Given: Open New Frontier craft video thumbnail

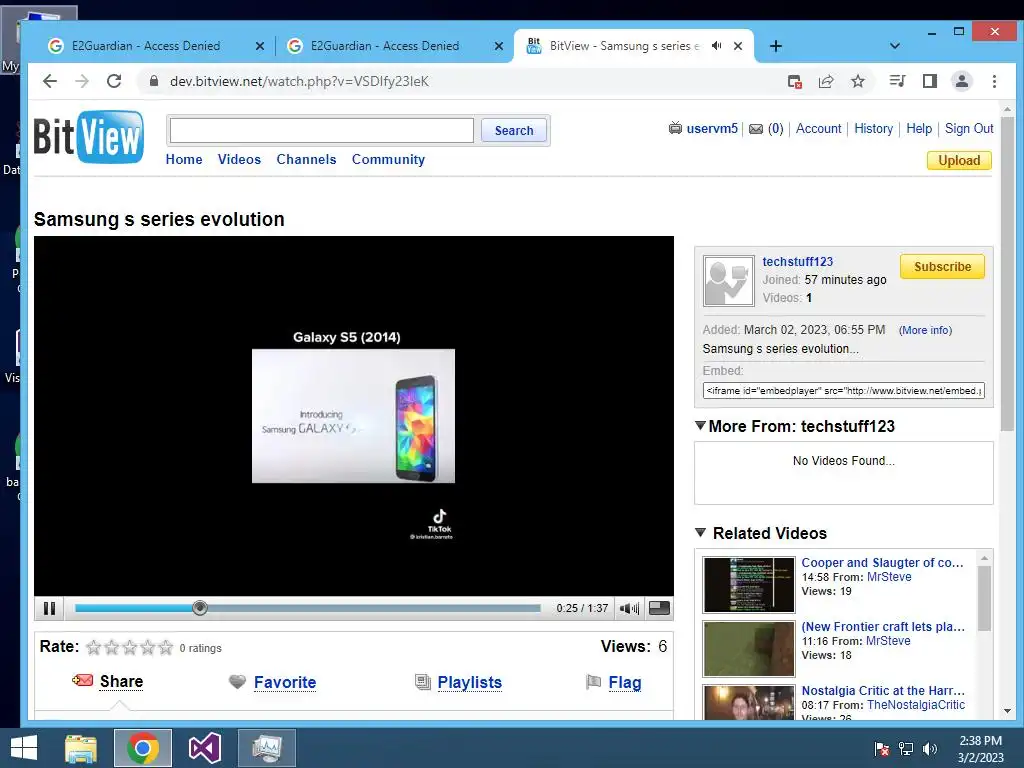Looking at the screenshot, I should 749,648.
